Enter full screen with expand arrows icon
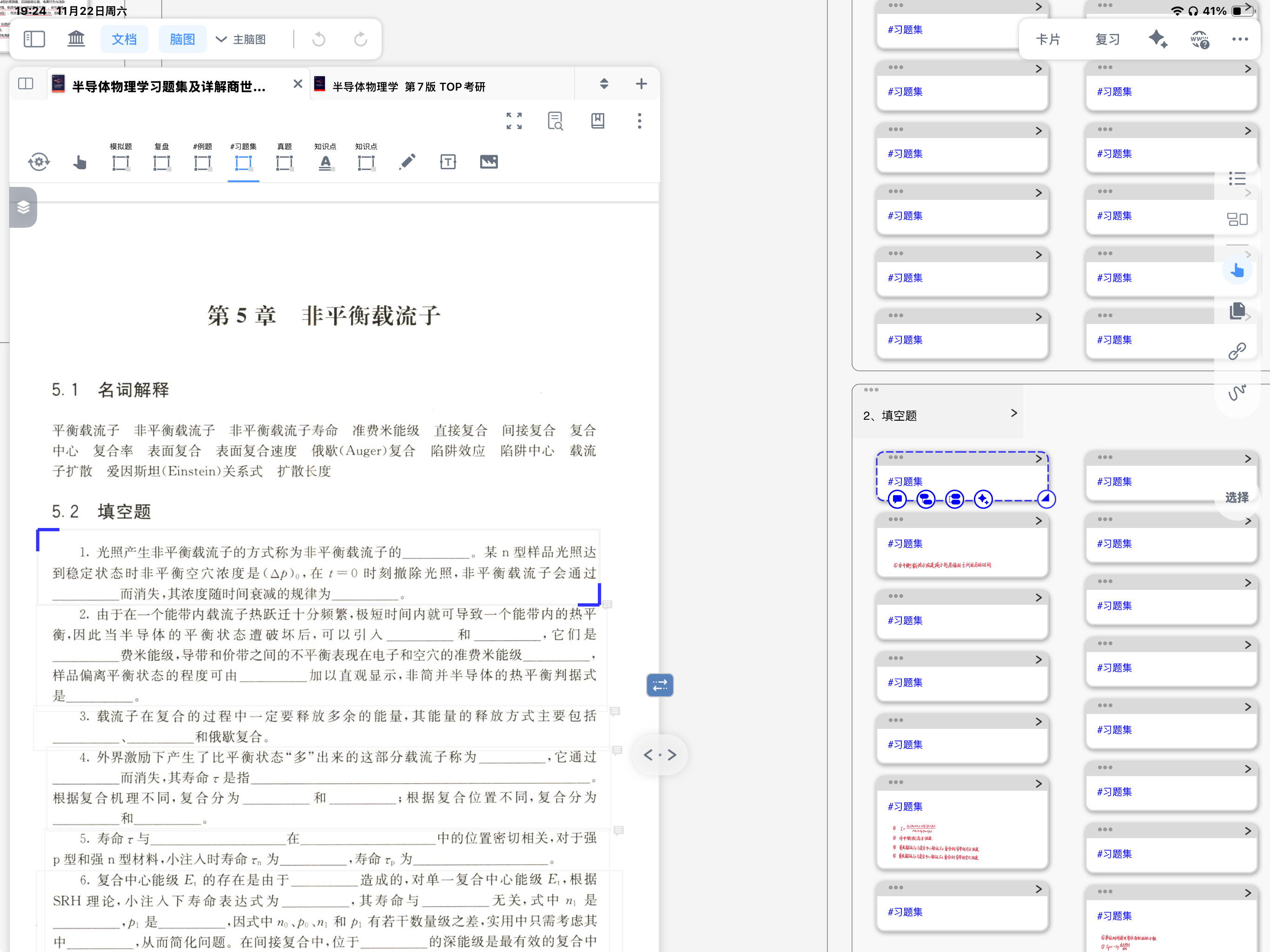Image resolution: width=1270 pixels, height=952 pixels. click(x=514, y=120)
